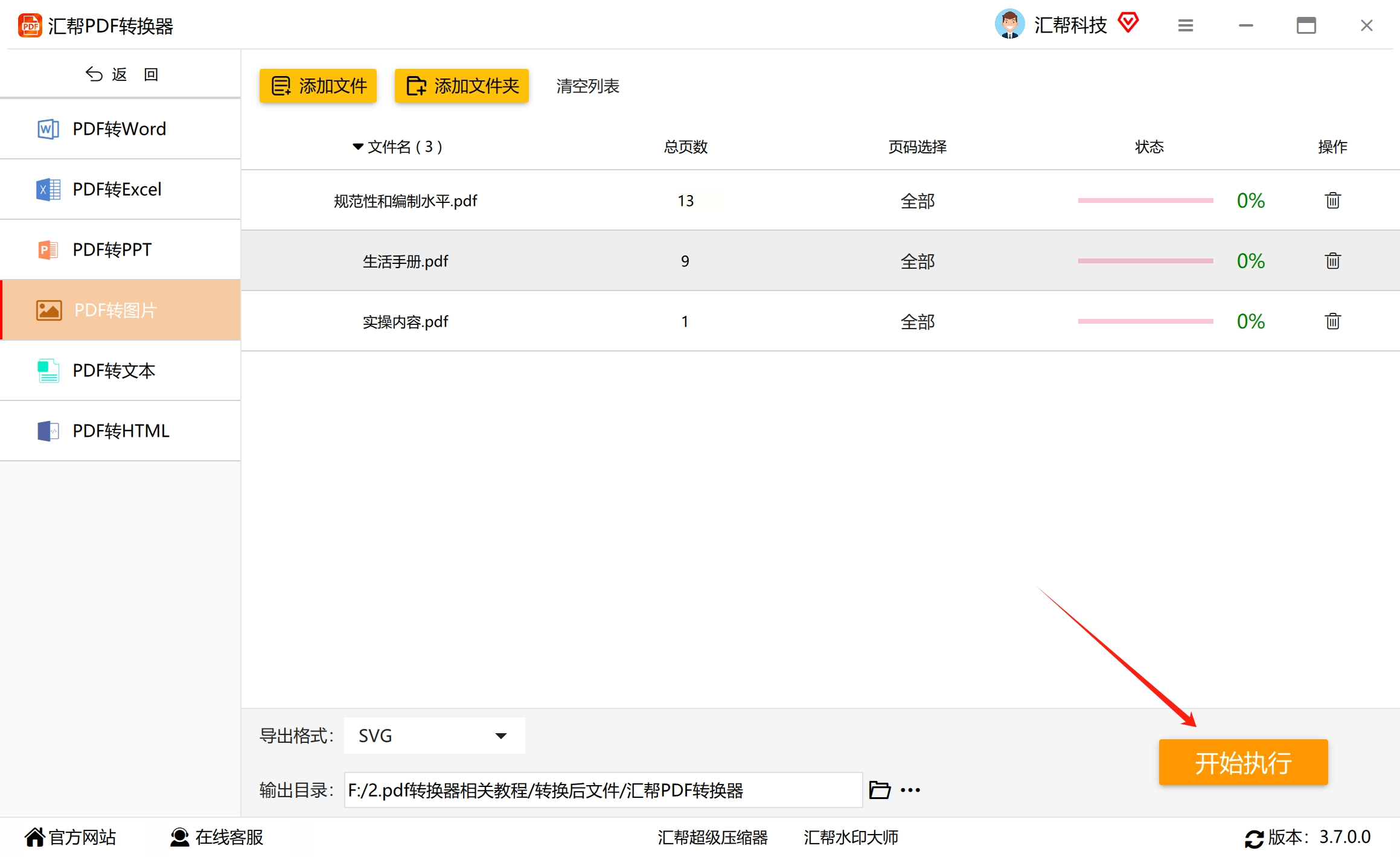This screenshot has height=857, width=1400.
Task: Click the 添加文件 button
Action: [318, 86]
